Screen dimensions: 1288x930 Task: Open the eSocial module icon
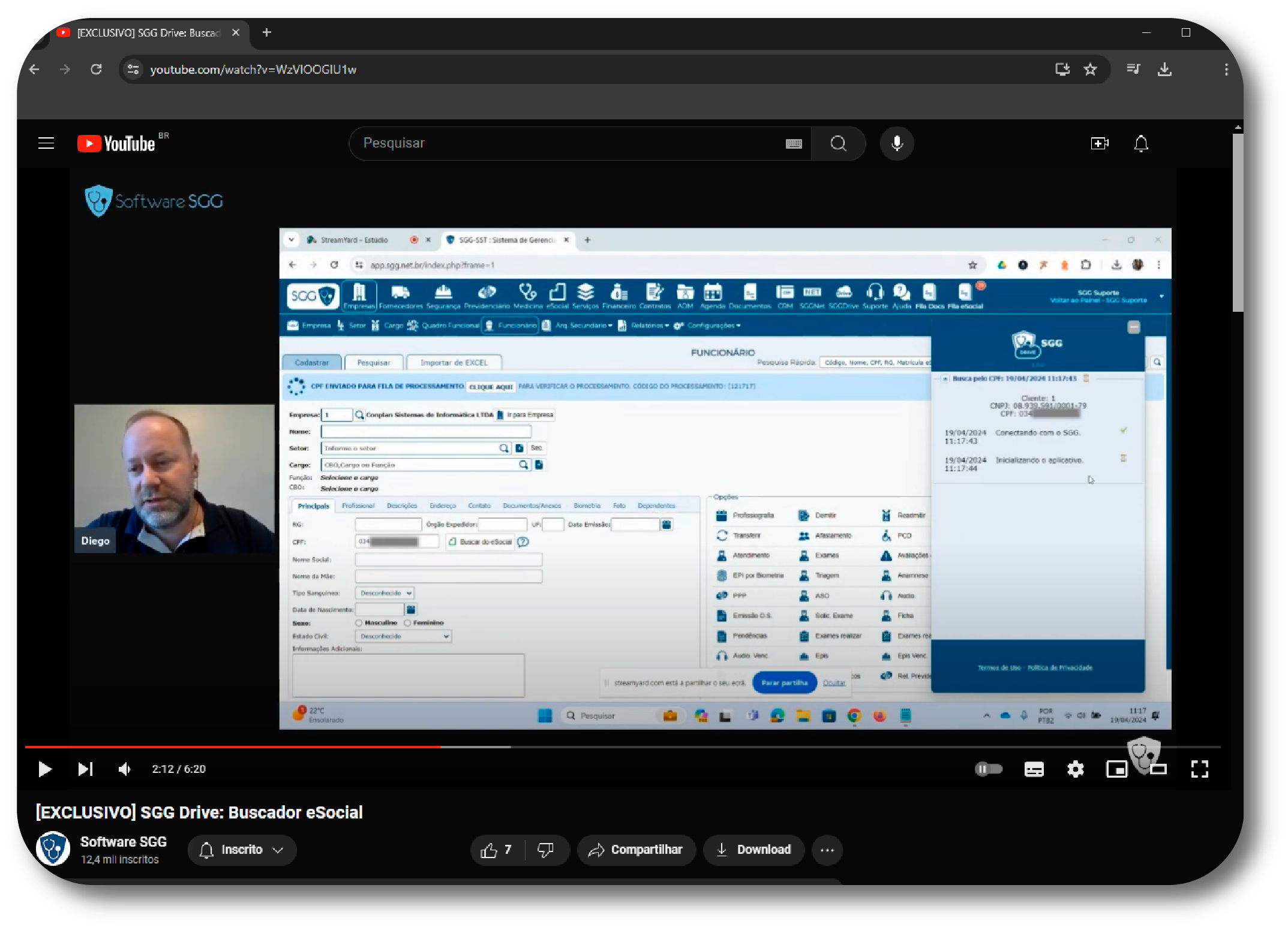coord(557,296)
